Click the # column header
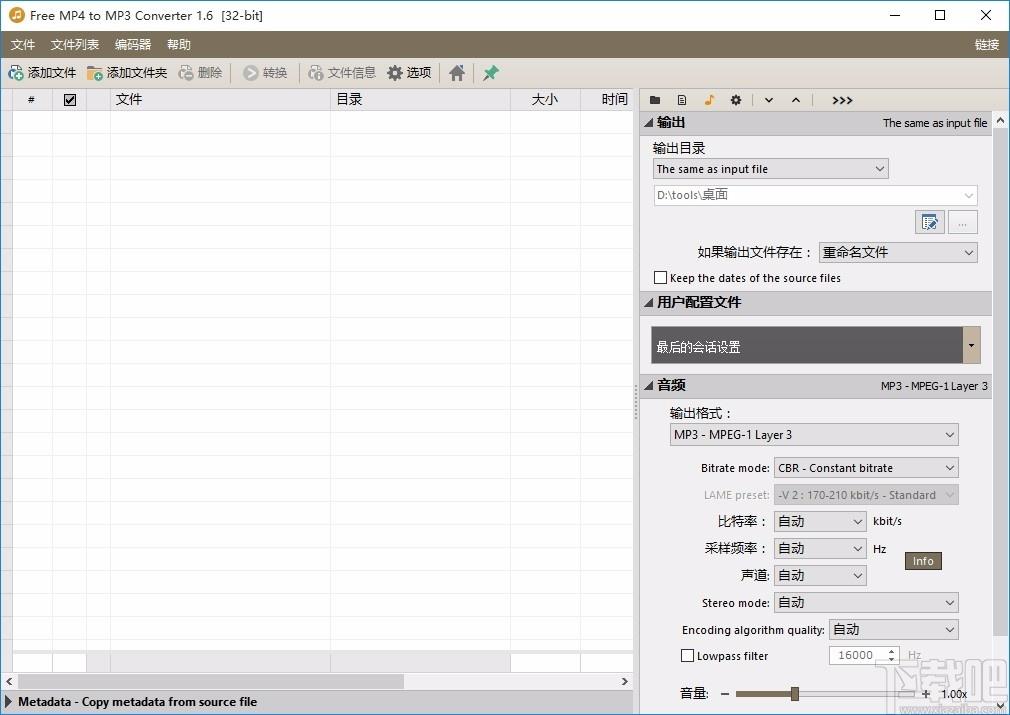1010x715 pixels. (x=32, y=100)
